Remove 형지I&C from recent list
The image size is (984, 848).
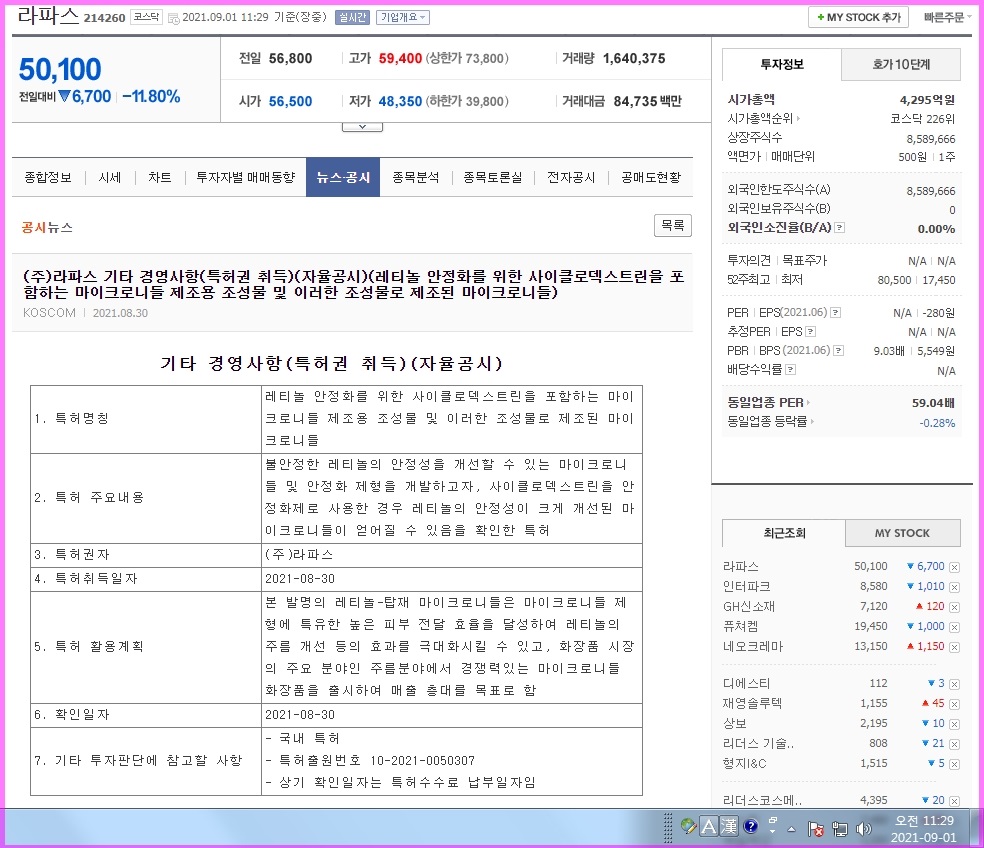(954, 765)
